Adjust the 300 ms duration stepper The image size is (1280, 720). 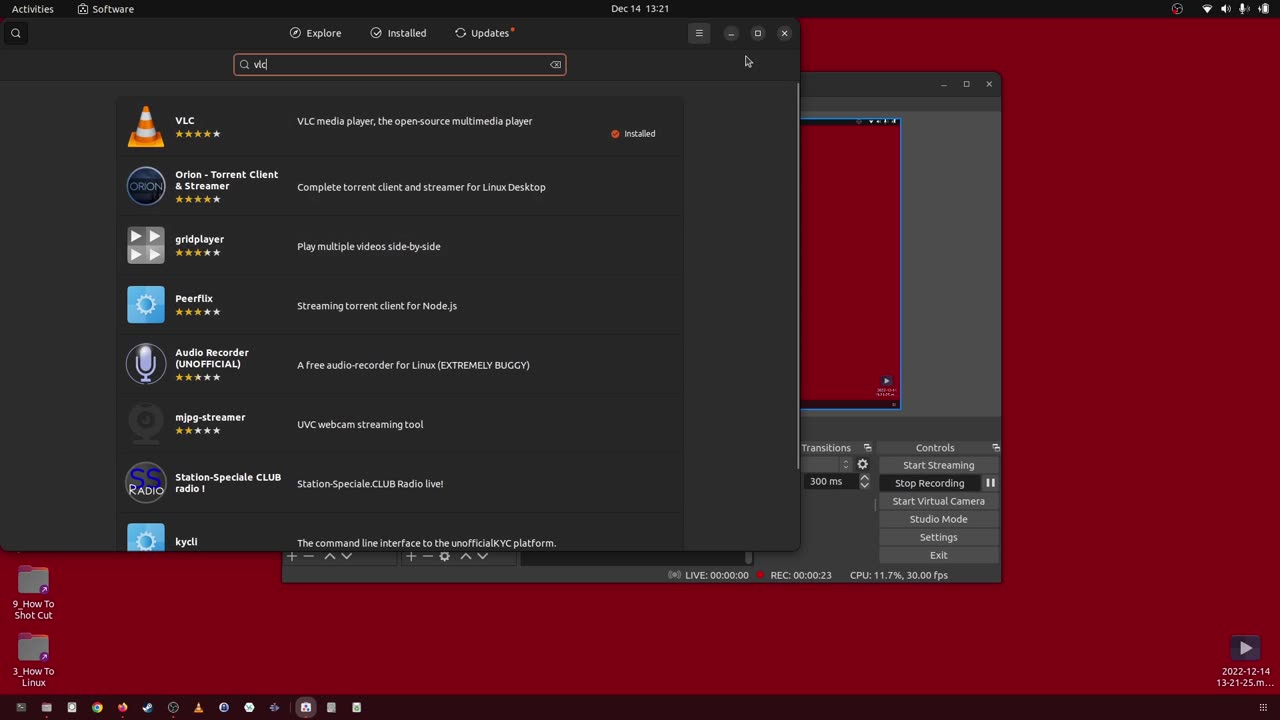865,482
